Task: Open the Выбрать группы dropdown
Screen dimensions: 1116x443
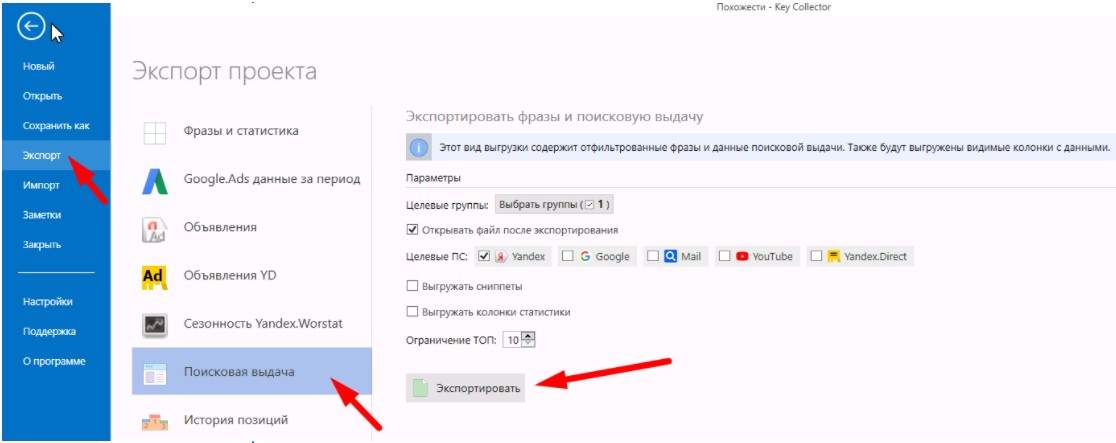Action: click(x=554, y=205)
